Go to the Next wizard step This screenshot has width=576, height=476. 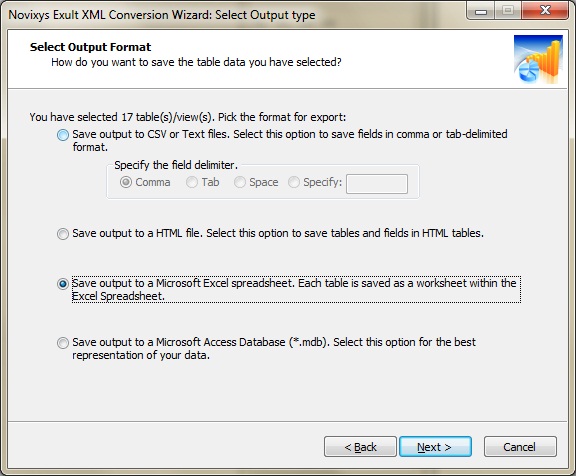[x=435, y=447]
